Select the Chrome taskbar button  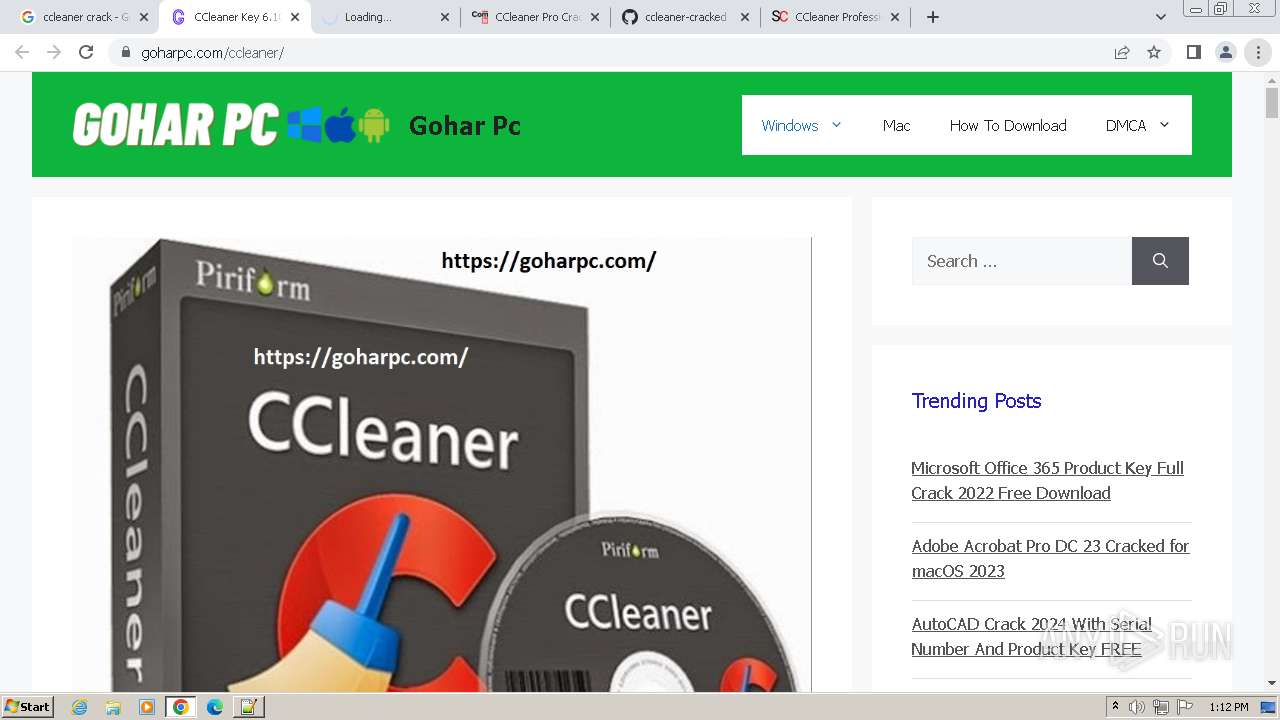[x=180, y=707]
